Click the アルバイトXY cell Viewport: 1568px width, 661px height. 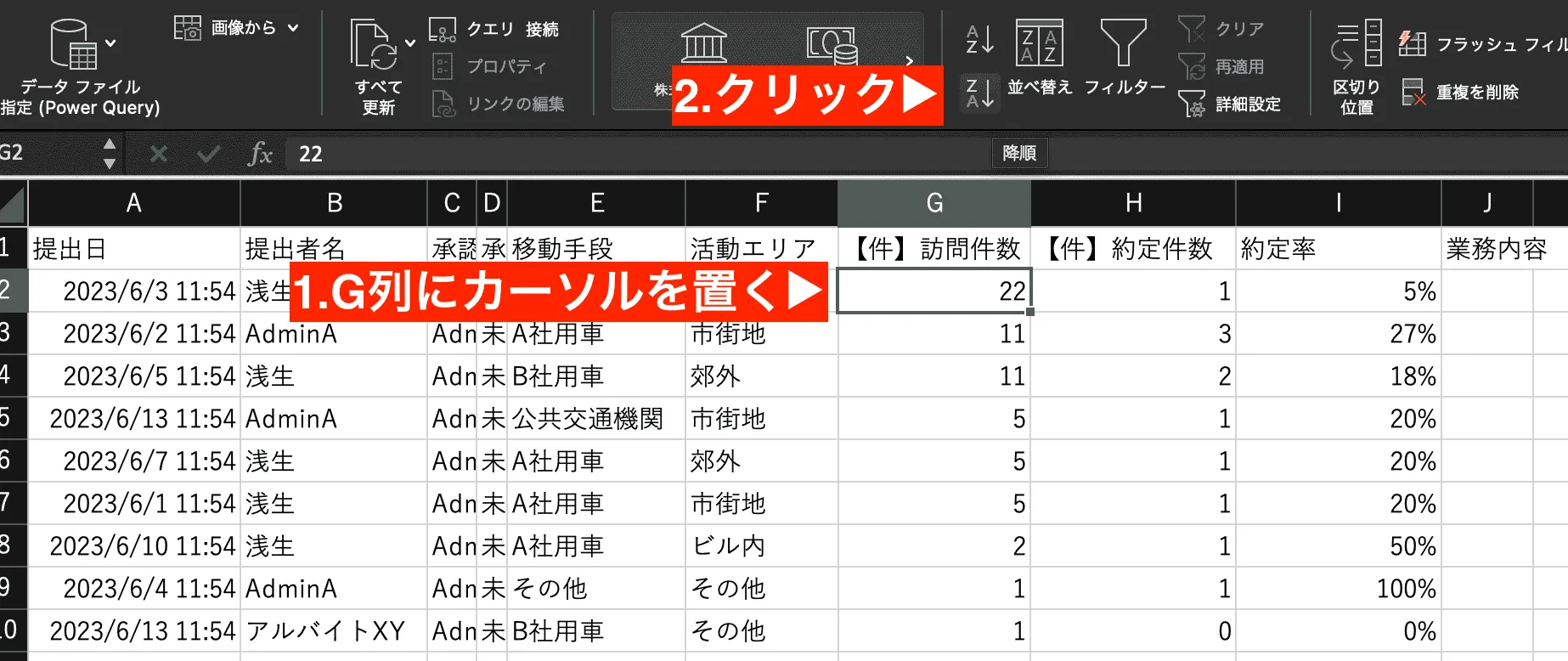coord(334,630)
